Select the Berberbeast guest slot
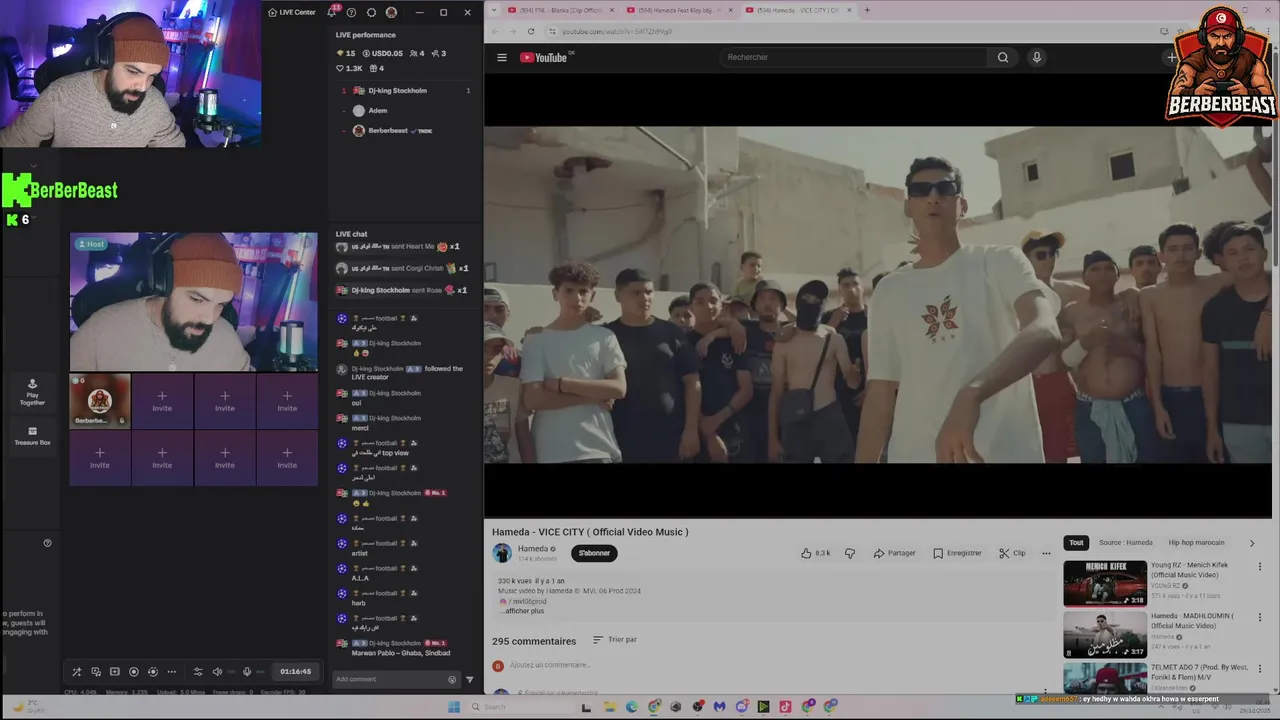This screenshot has height=720, width=1280. tap(100, 400)
